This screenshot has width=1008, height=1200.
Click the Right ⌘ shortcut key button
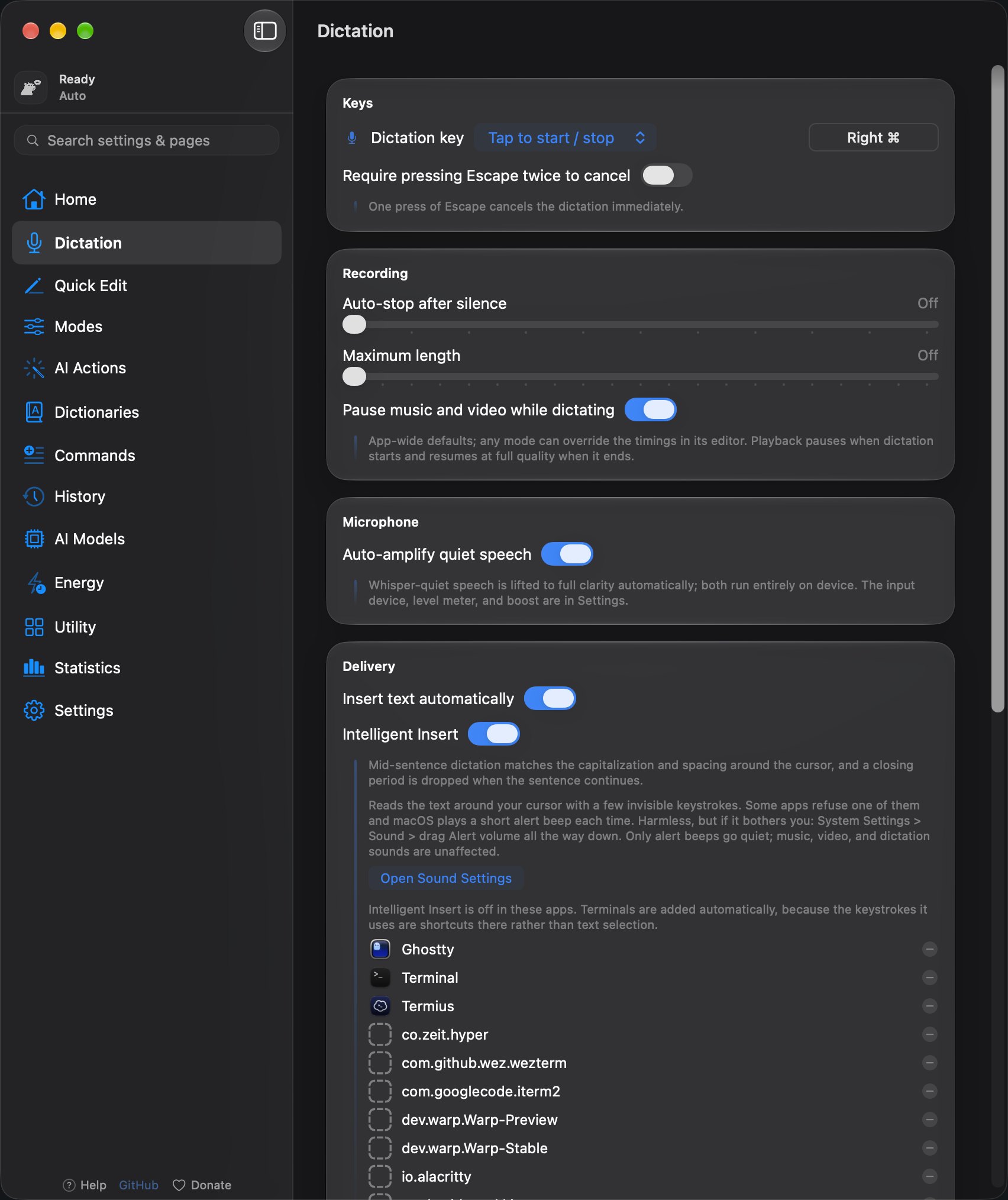873,138
